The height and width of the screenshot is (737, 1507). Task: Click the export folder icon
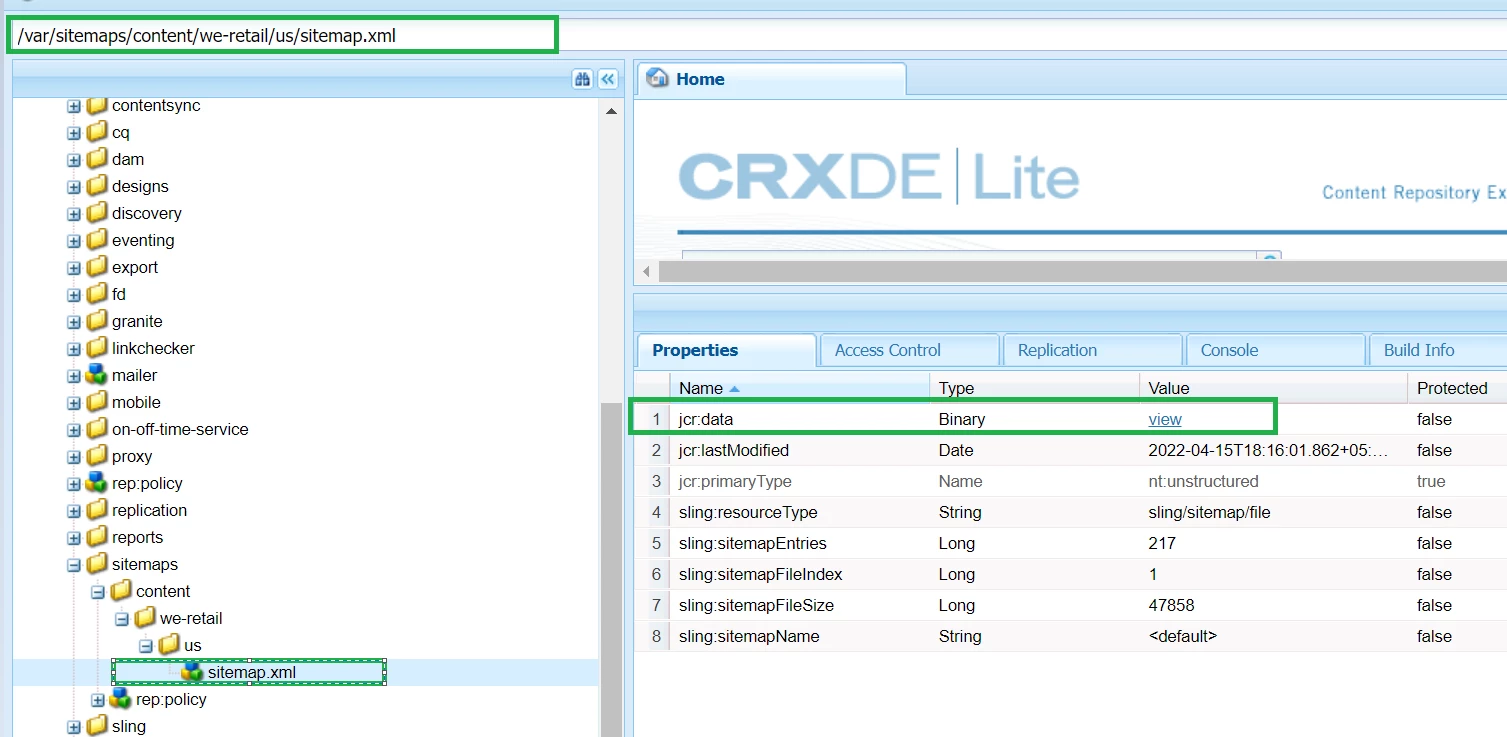click(96, 267)
